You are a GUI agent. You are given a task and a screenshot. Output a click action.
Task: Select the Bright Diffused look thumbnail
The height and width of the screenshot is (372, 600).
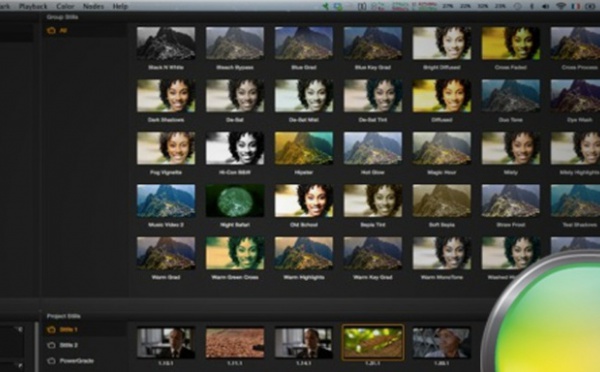pos(442,43)
